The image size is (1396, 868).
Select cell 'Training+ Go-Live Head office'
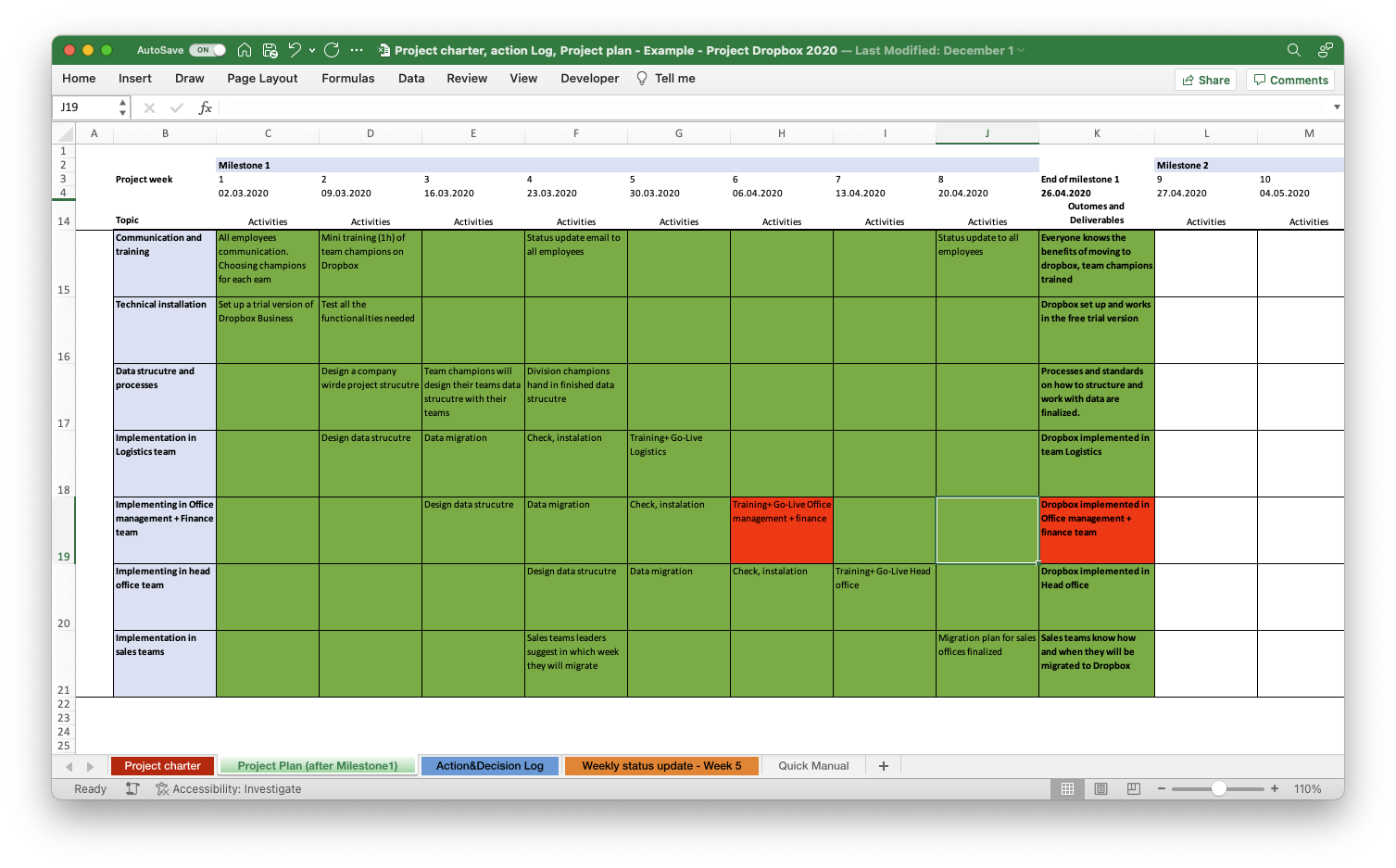885,598
